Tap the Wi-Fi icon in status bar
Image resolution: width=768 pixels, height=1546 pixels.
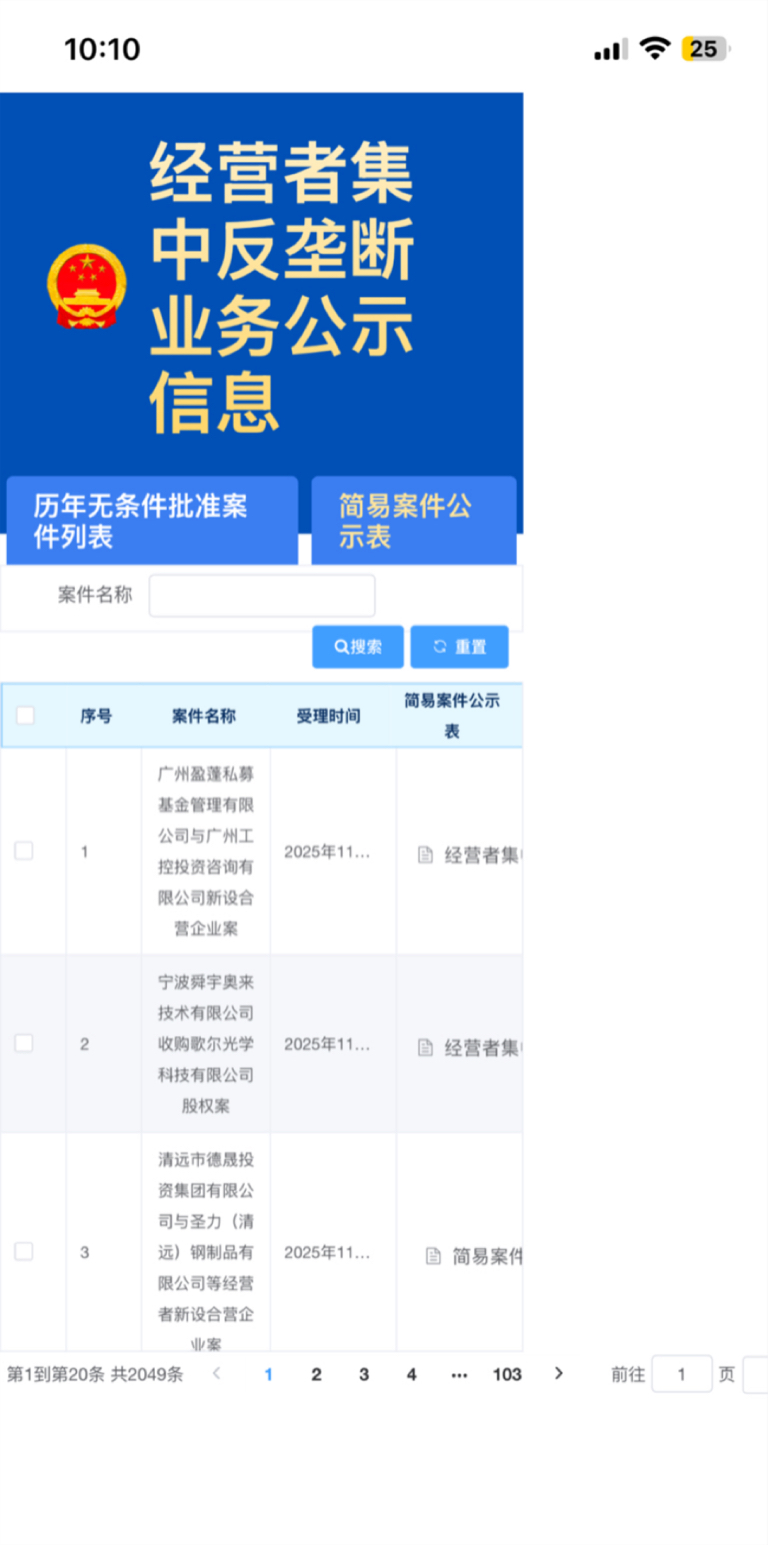click(x=655, y=48)
